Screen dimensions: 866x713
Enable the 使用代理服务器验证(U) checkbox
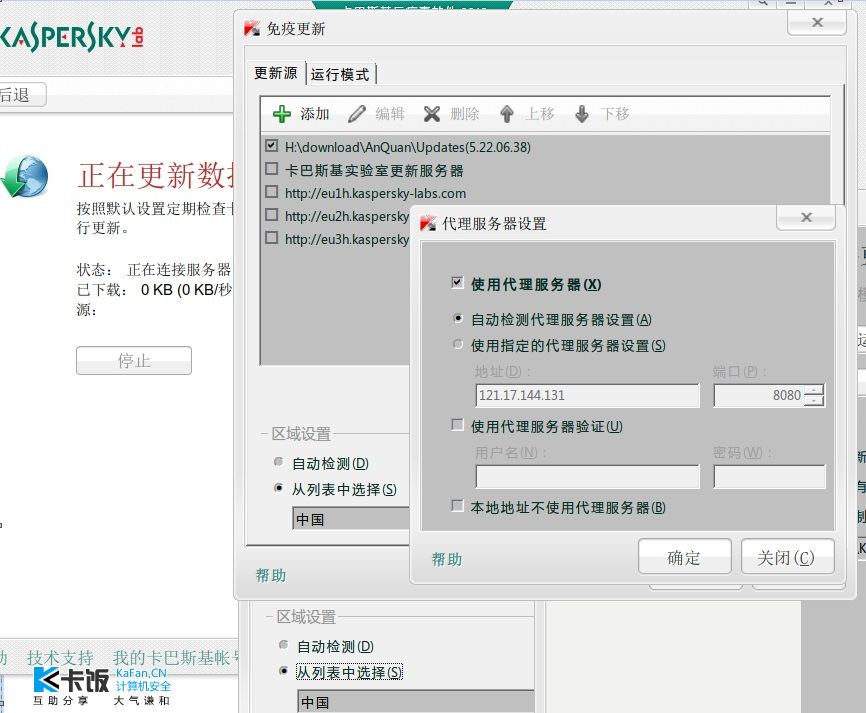coord(457,425)
